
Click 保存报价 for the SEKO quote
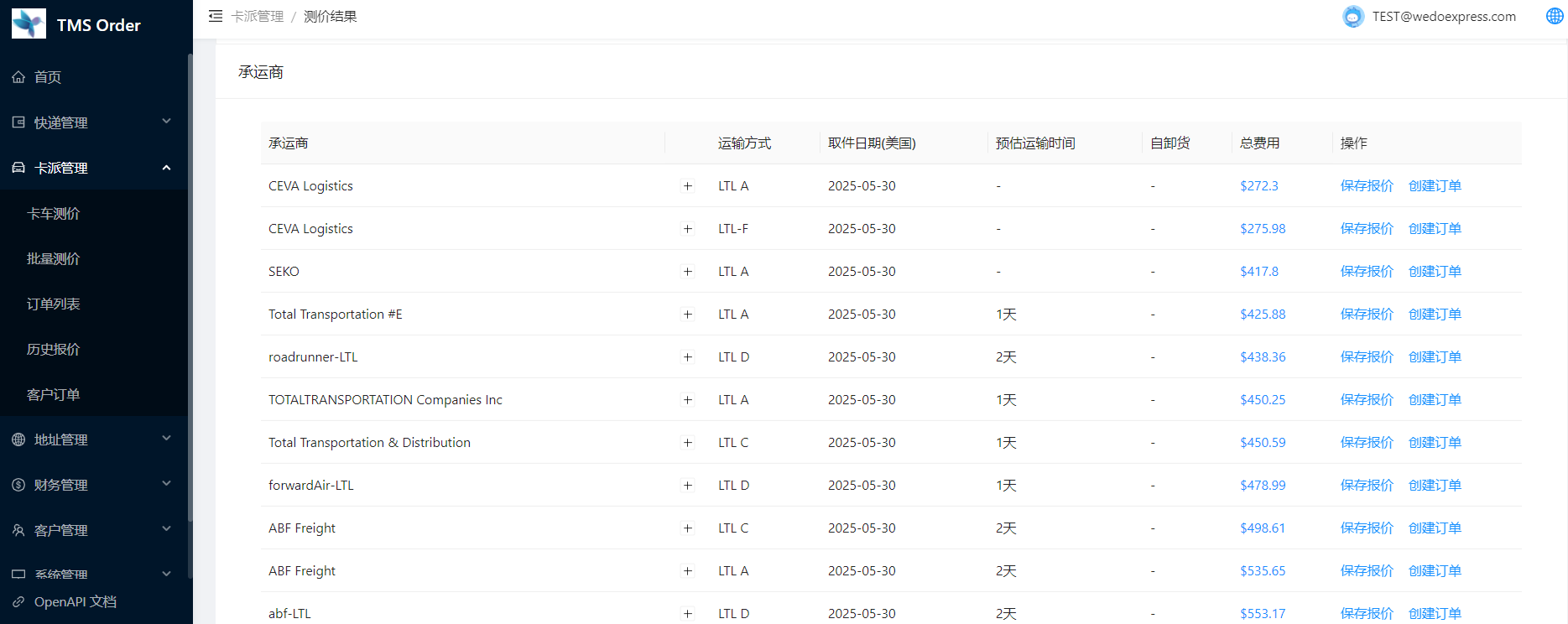click(x=1366, y=272)
